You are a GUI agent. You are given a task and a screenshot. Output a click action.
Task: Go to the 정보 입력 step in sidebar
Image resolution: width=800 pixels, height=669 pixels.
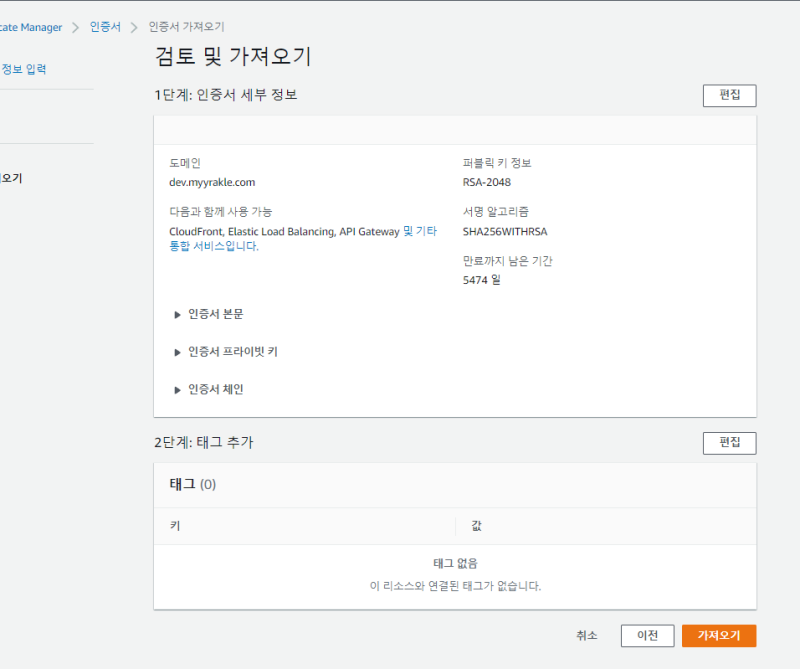point(24,69)
